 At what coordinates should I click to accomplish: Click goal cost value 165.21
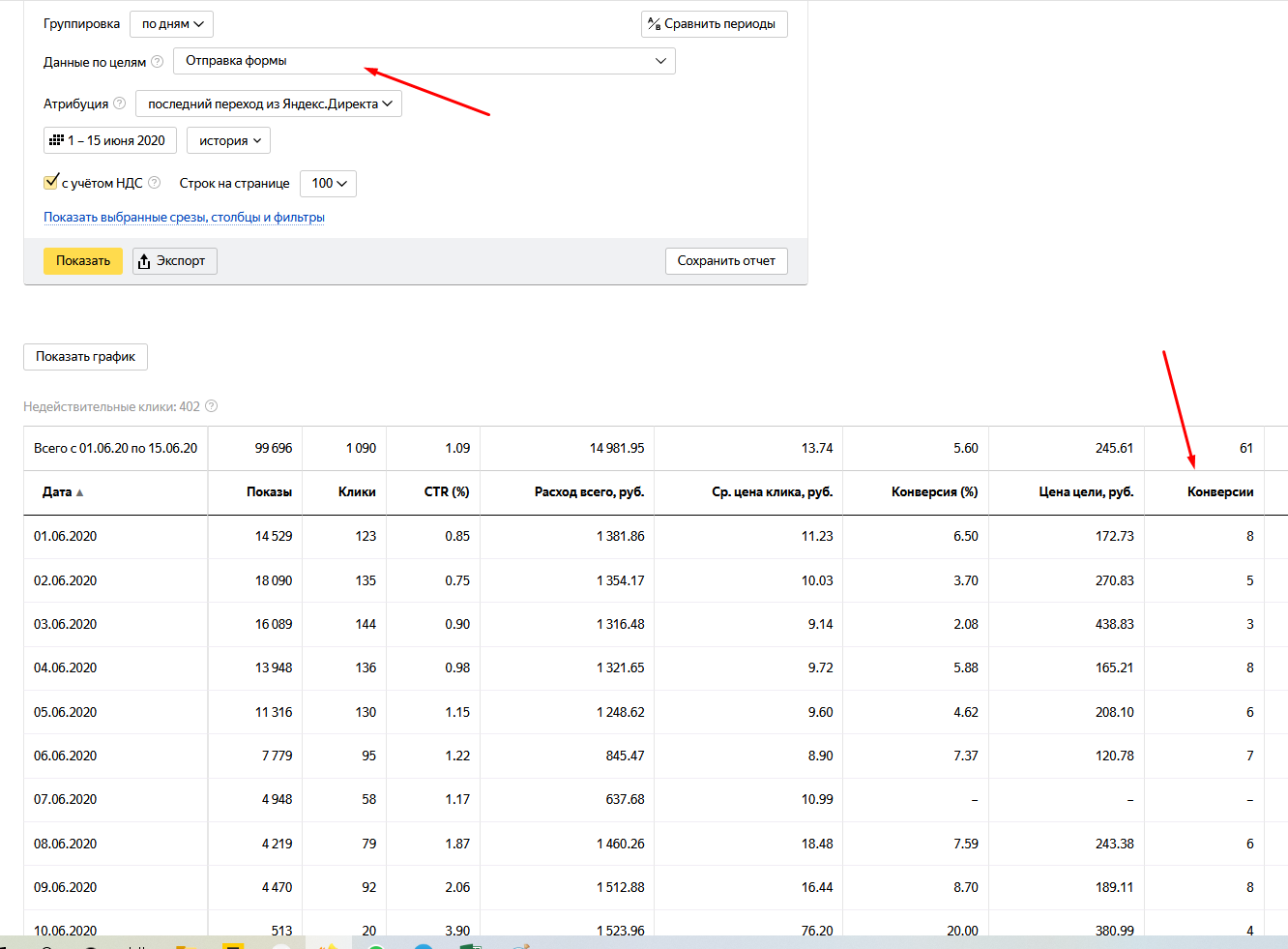(x=1115, y=667)
